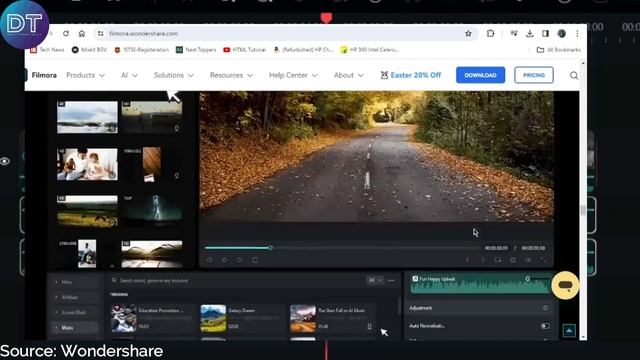Bookmark this page with the star icon
This screenshot has height=360, width=640.
point(468,33)
